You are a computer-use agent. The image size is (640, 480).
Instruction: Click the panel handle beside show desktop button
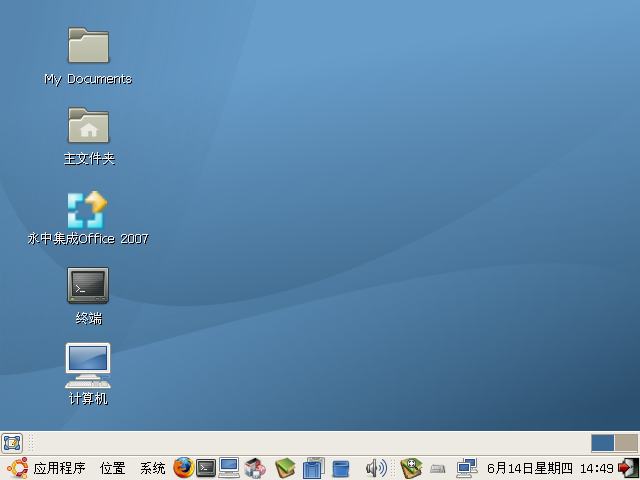(31, 443)
